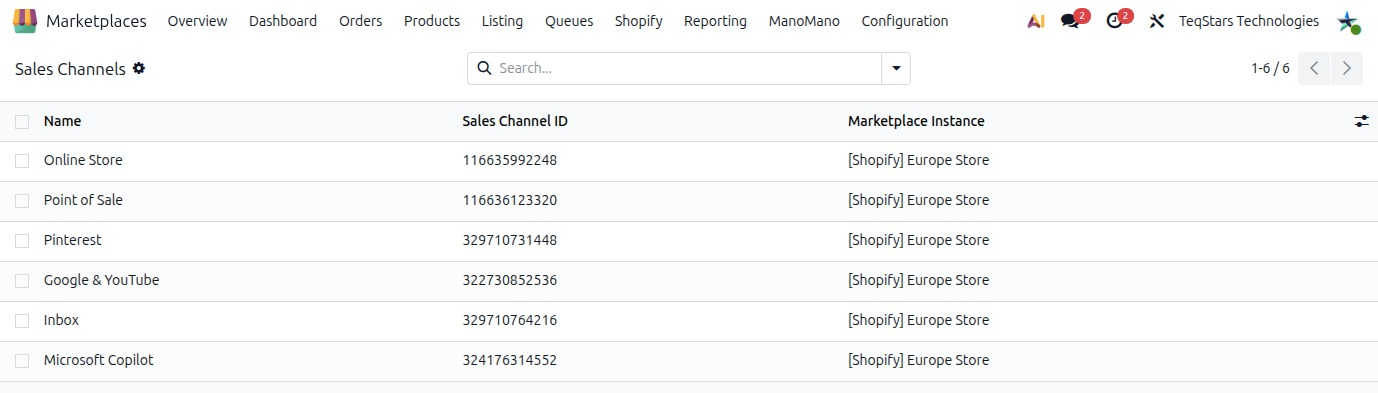Click channel ID 116635992248
This screenshot has height=393, width=1378.
point(509,160)
